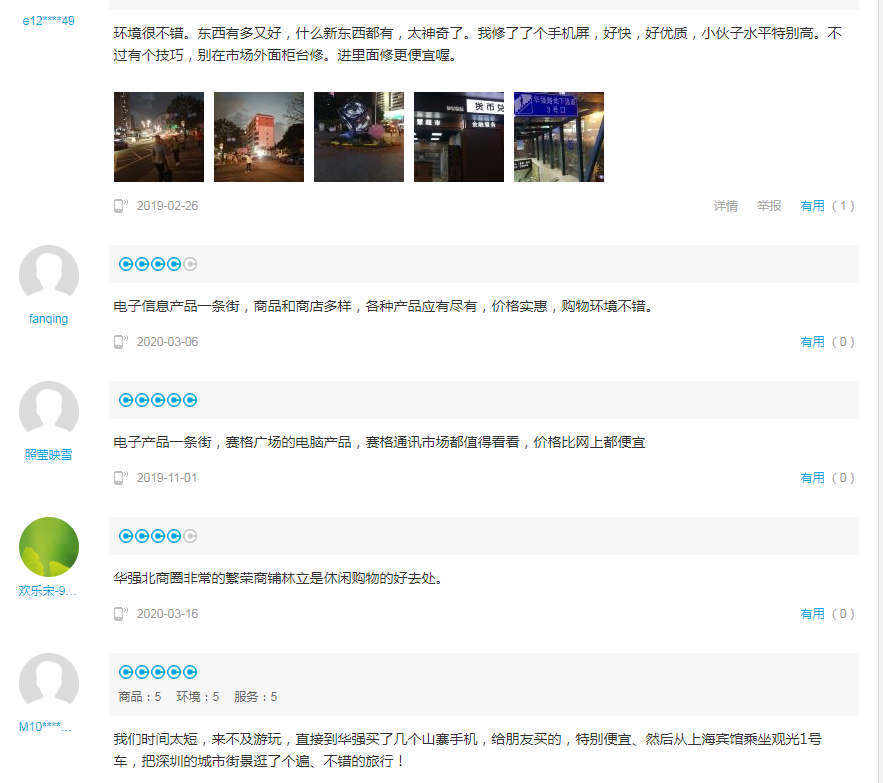Viewport: 883px width, 783px height.
Task: Click the 商品：5 score text
Action: point(140,697)
